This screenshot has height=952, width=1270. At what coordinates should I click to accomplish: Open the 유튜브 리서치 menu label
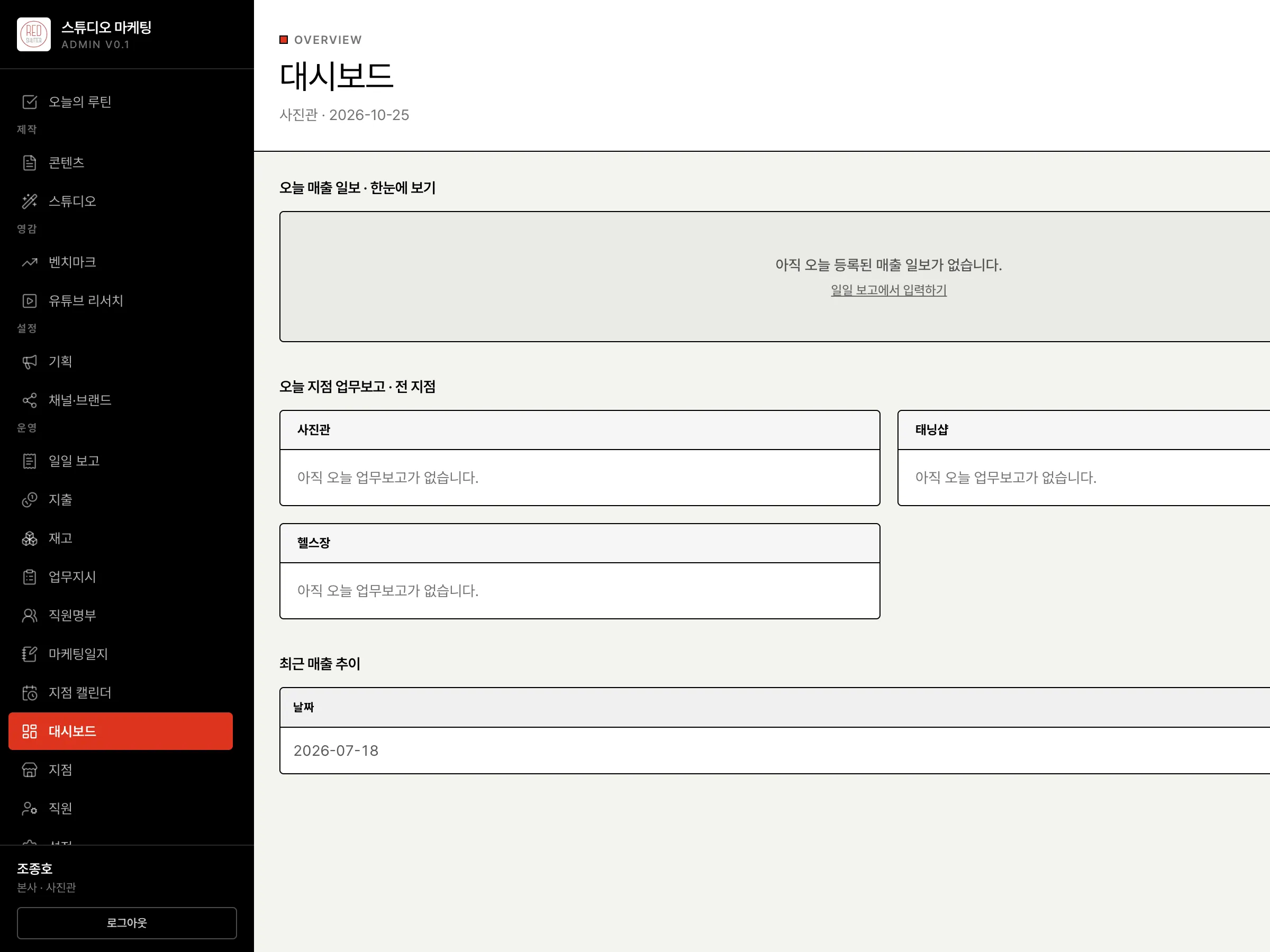[x=86, y=301]
